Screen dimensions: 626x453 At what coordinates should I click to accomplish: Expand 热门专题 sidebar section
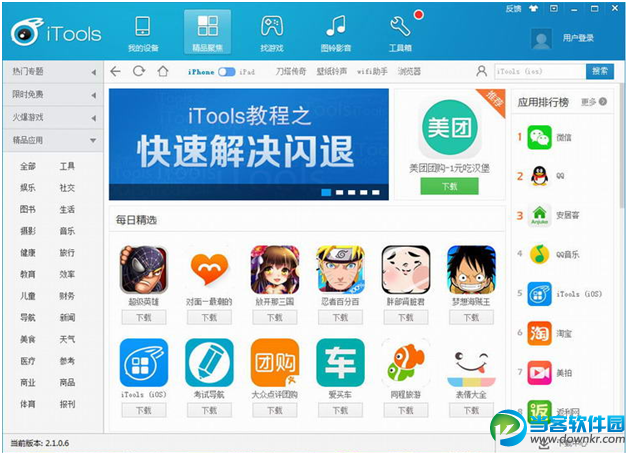click(x=53, y=72)
